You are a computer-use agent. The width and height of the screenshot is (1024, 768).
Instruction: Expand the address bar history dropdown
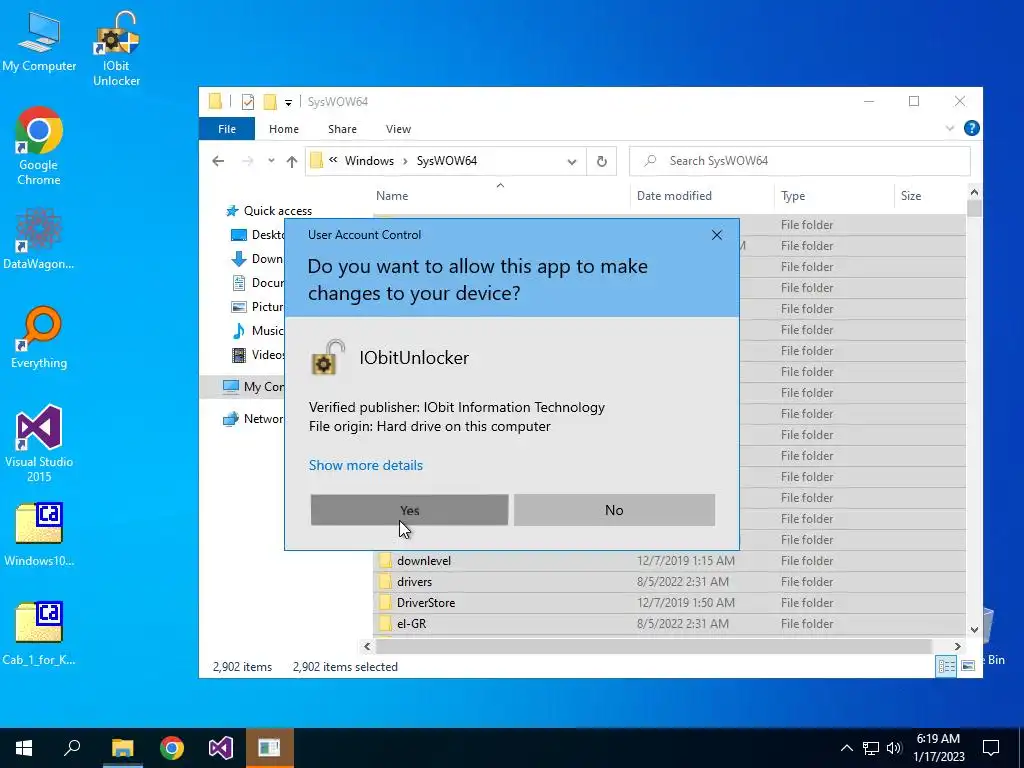coord(571,161)
